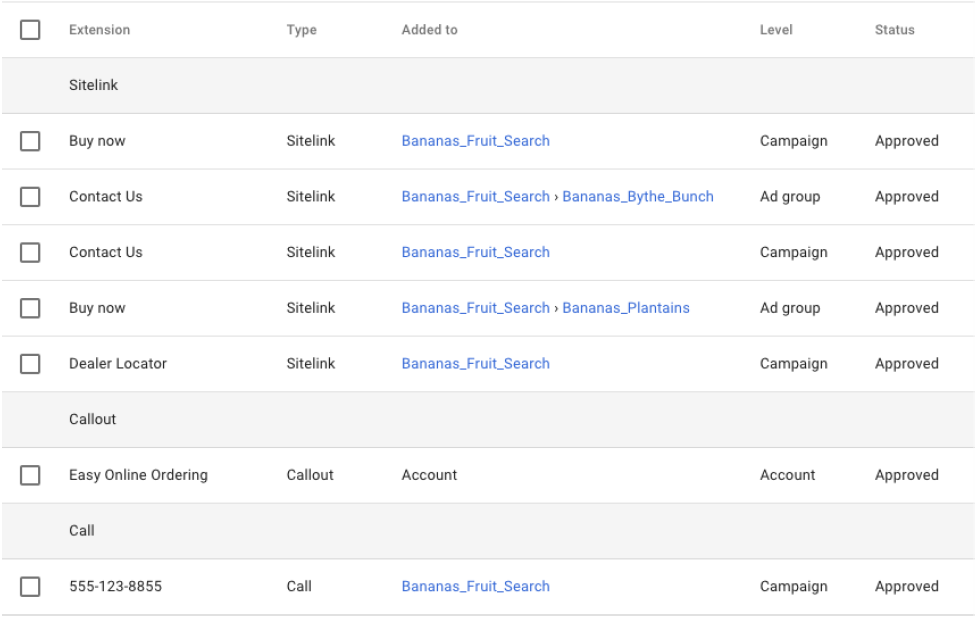Check the 555-123-8855 call row checkbox
The height and width of the screenshot is (618, 979).
pos(30,586)
